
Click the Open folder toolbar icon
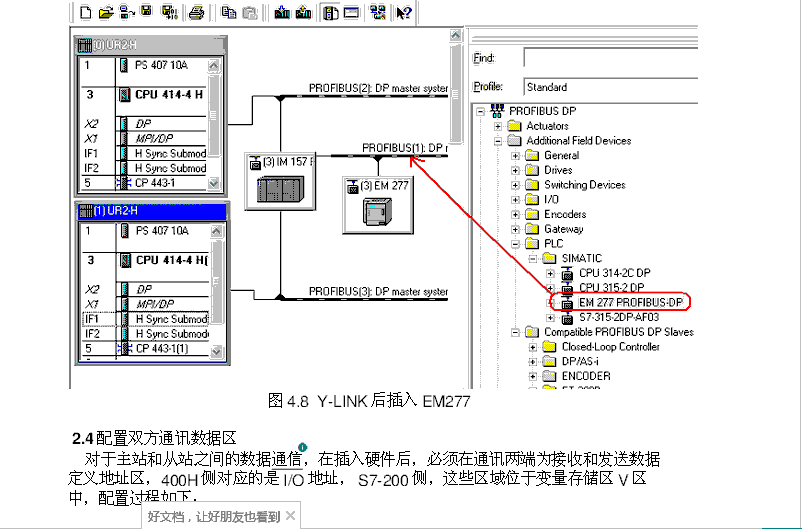pos(106,12)
